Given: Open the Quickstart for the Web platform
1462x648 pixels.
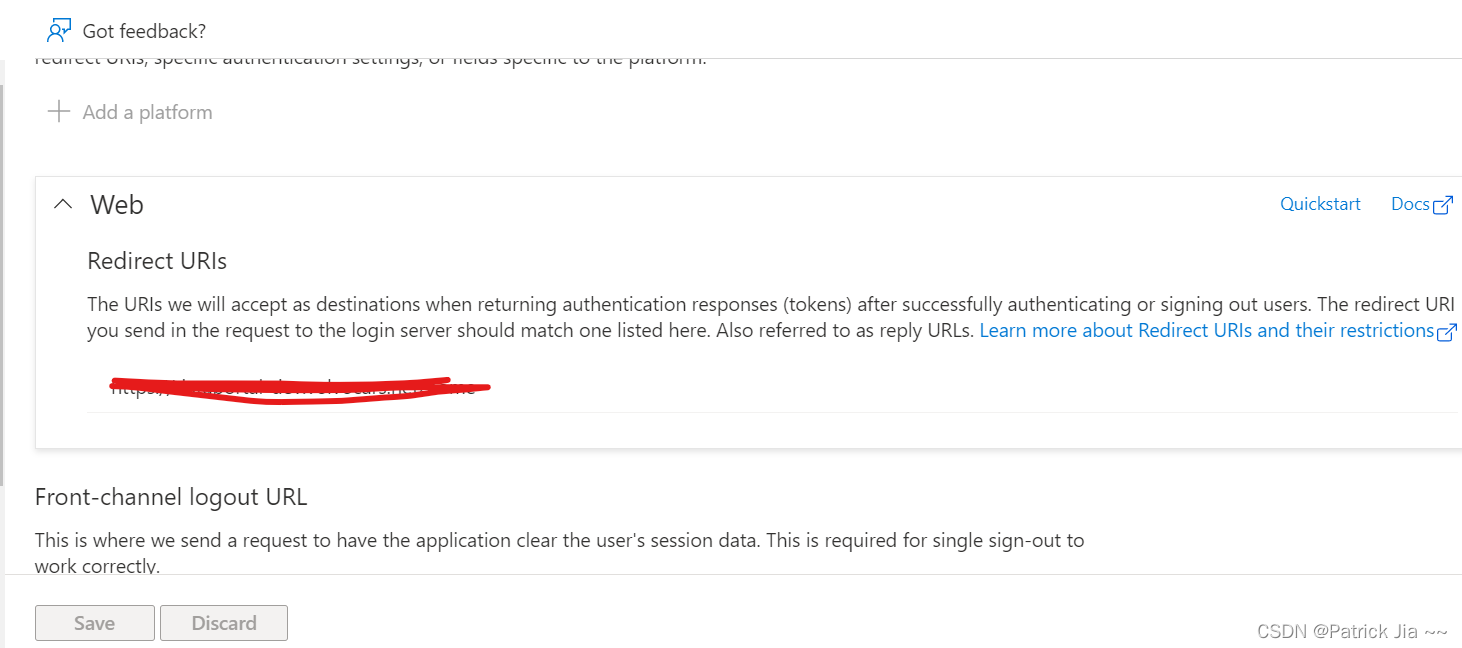Looking at the screenshot, I should pos(1320,203).
